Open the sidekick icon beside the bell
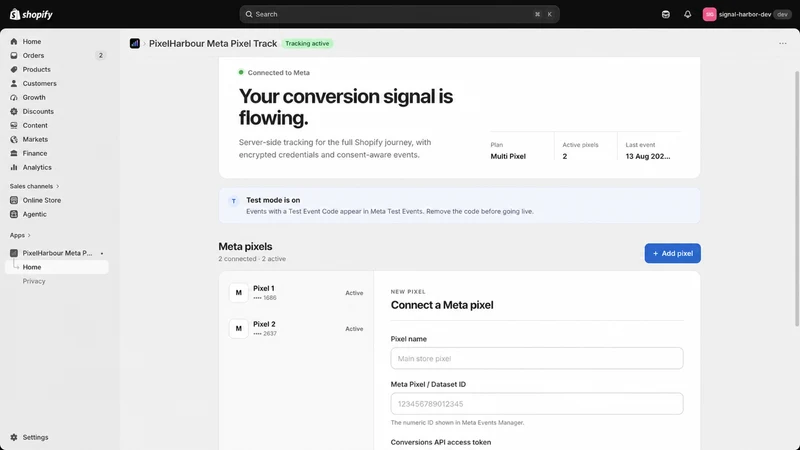The width and height of the screenshot is (800, 450). click(665, 14)
